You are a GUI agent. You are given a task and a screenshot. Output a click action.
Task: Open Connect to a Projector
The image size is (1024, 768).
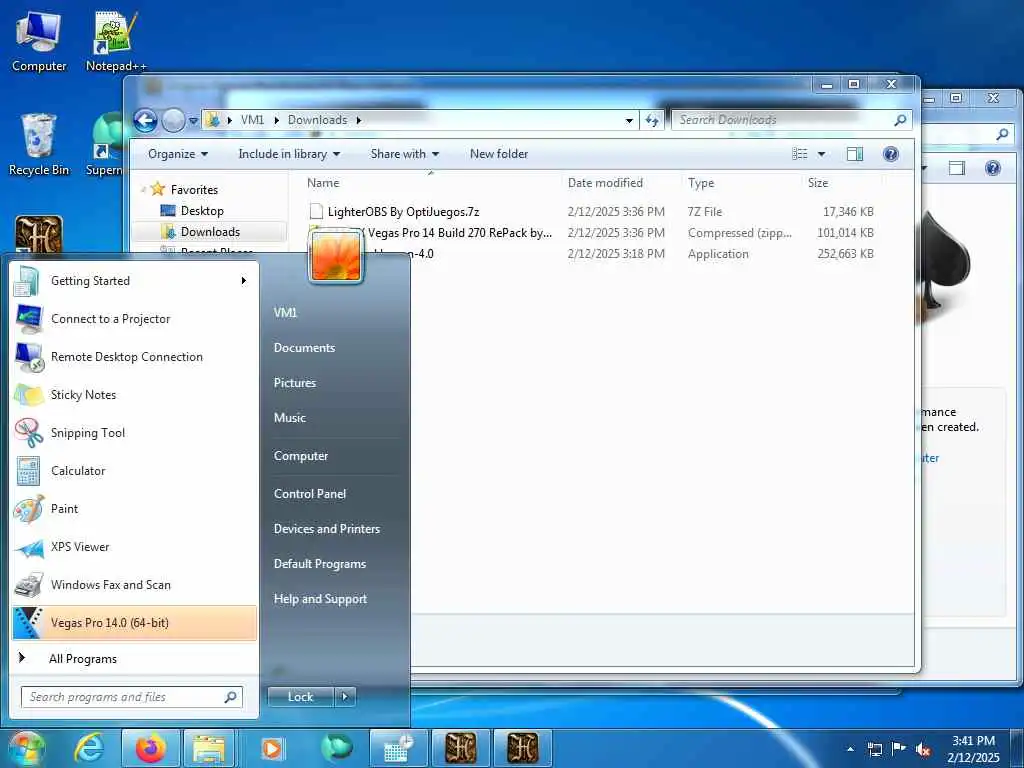tap(135, 319)
